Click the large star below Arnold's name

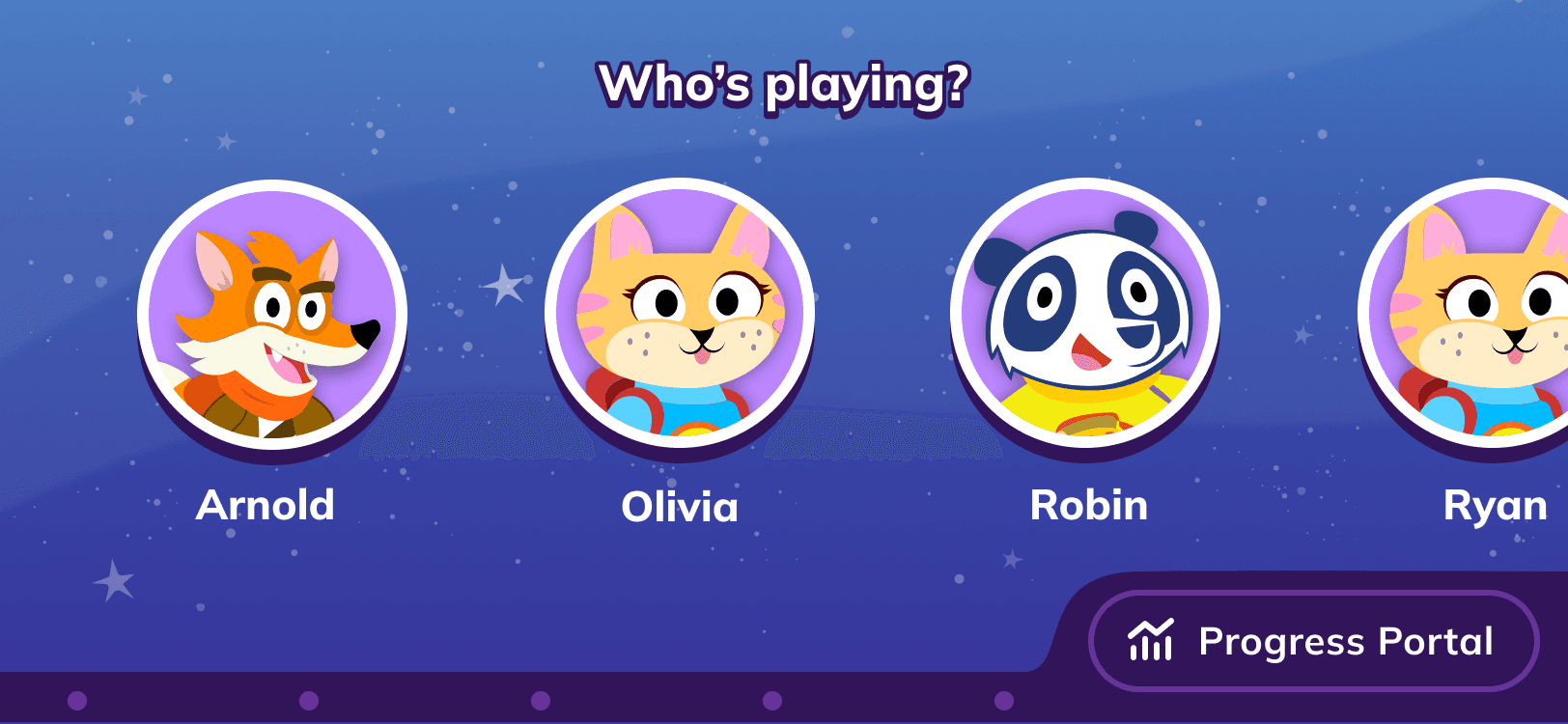click(115, 581)
